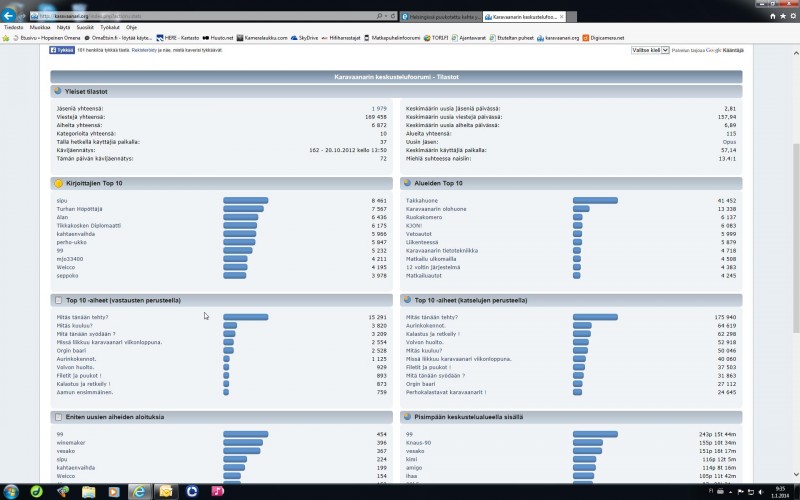800x500 pixels.
Task: Open the Takkahuone forum area link
Action: 419,201
